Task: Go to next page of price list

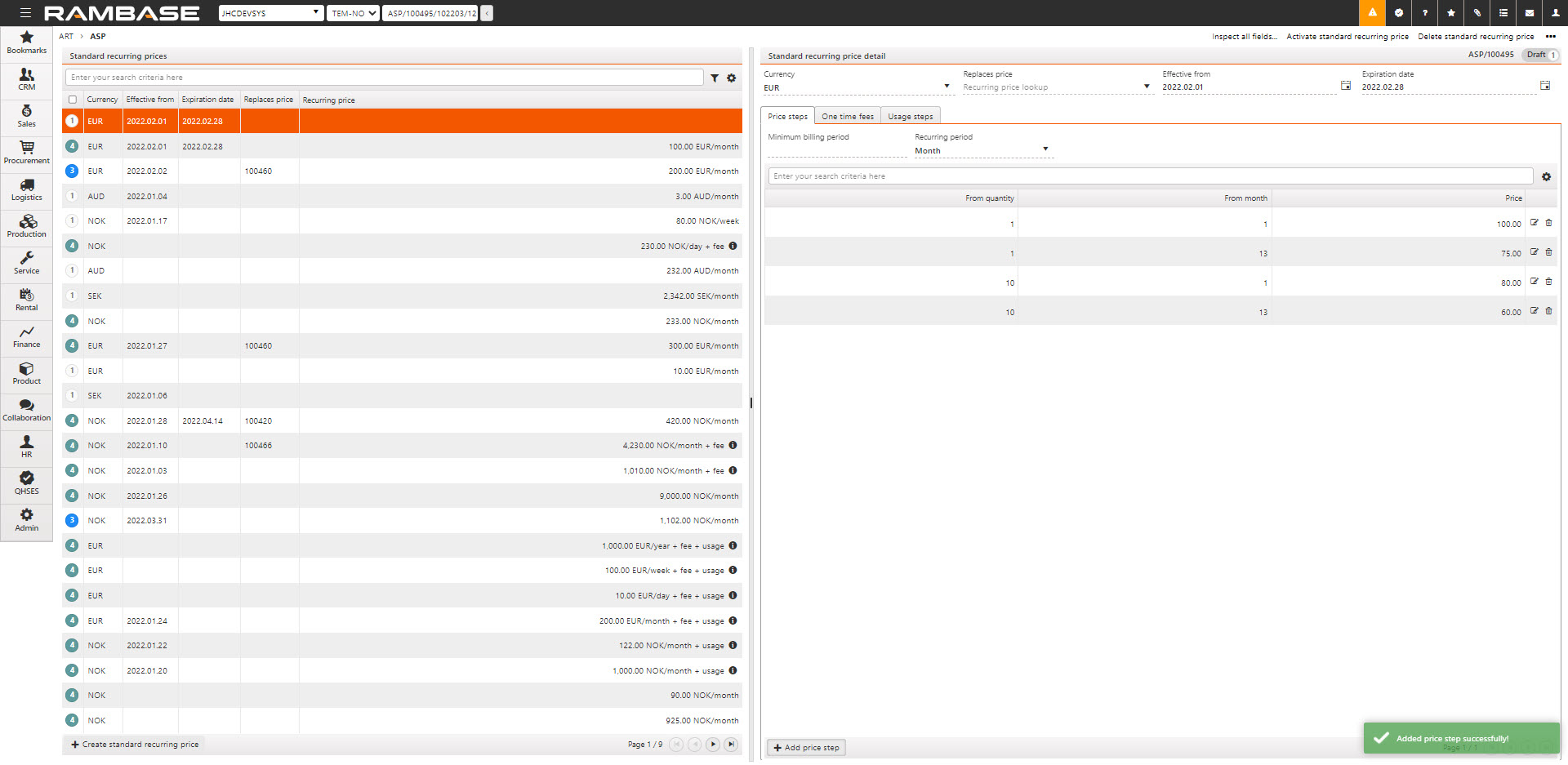Action: tap(713, 745)
